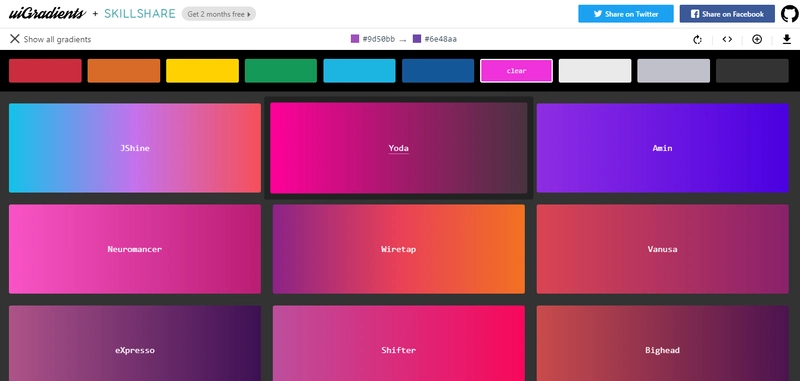Click Show all gradients text
Screen dimensions: 800x381
57,39
